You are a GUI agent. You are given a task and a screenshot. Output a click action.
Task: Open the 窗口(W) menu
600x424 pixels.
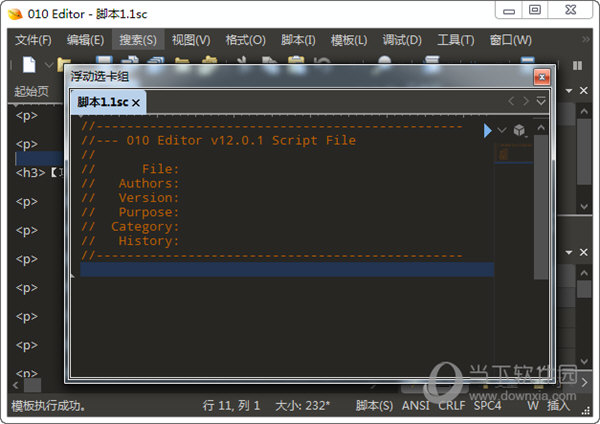tap(510, 40)
